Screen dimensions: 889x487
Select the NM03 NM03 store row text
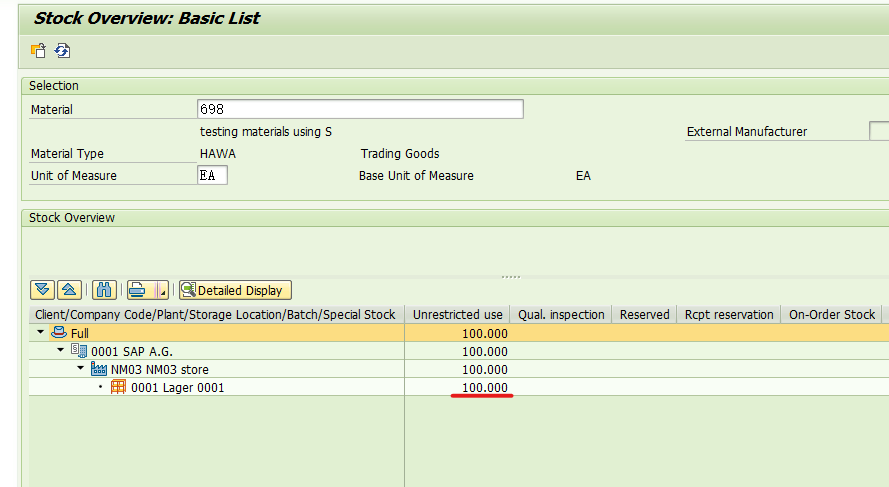pyautogui.click(x=160, y=370)
